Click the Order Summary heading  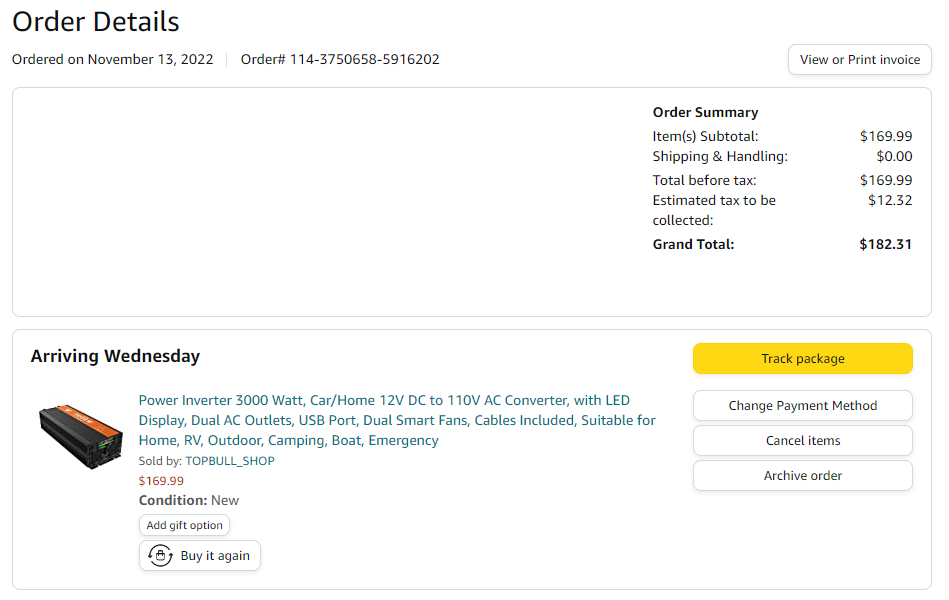(705, 112)
